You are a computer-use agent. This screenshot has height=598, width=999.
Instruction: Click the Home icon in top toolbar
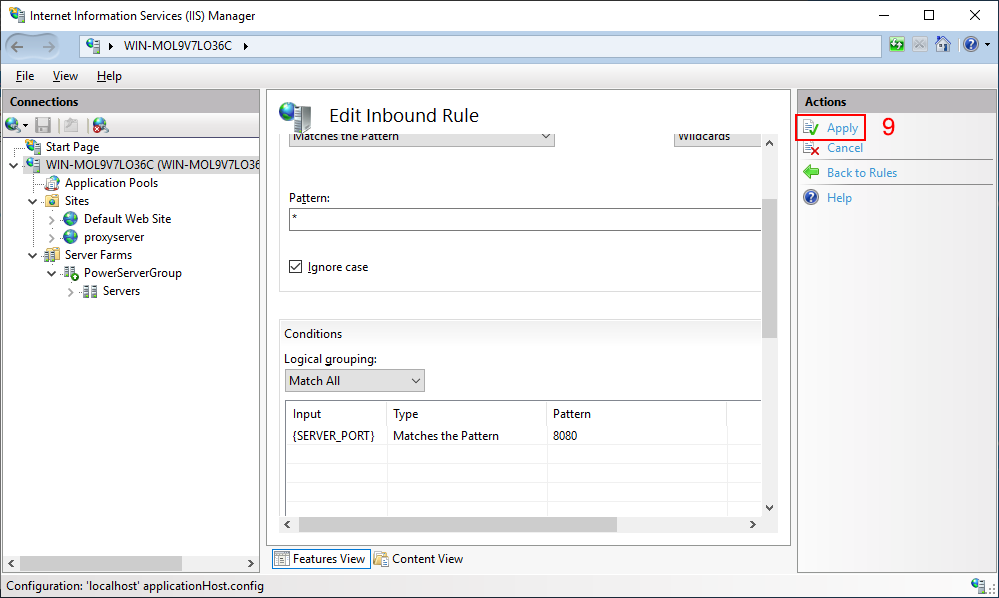click(x=942, y=45)
